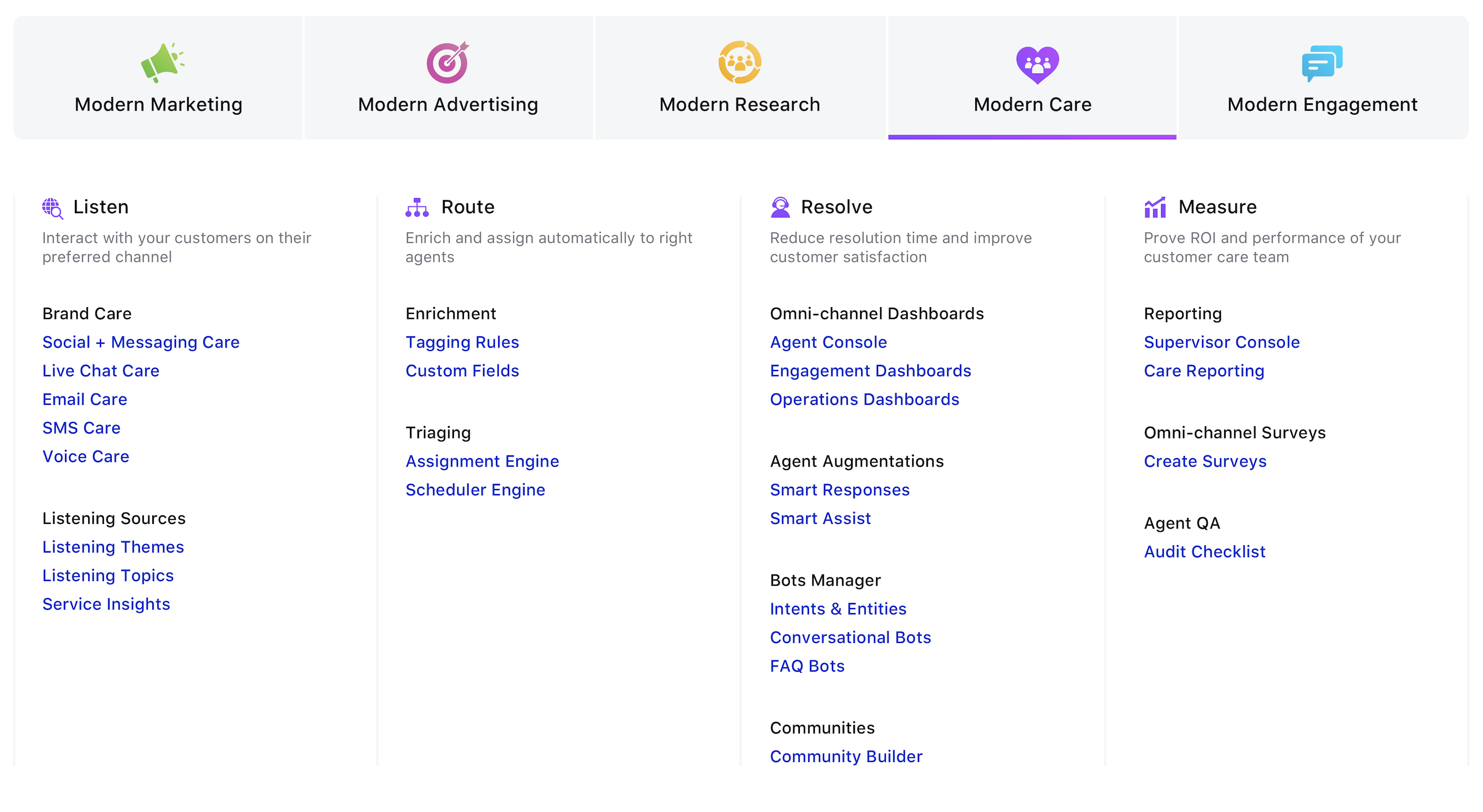This screenshot has height=812, width=1483.
Task: Go to Conversational Bots
Action: (850, 637)
